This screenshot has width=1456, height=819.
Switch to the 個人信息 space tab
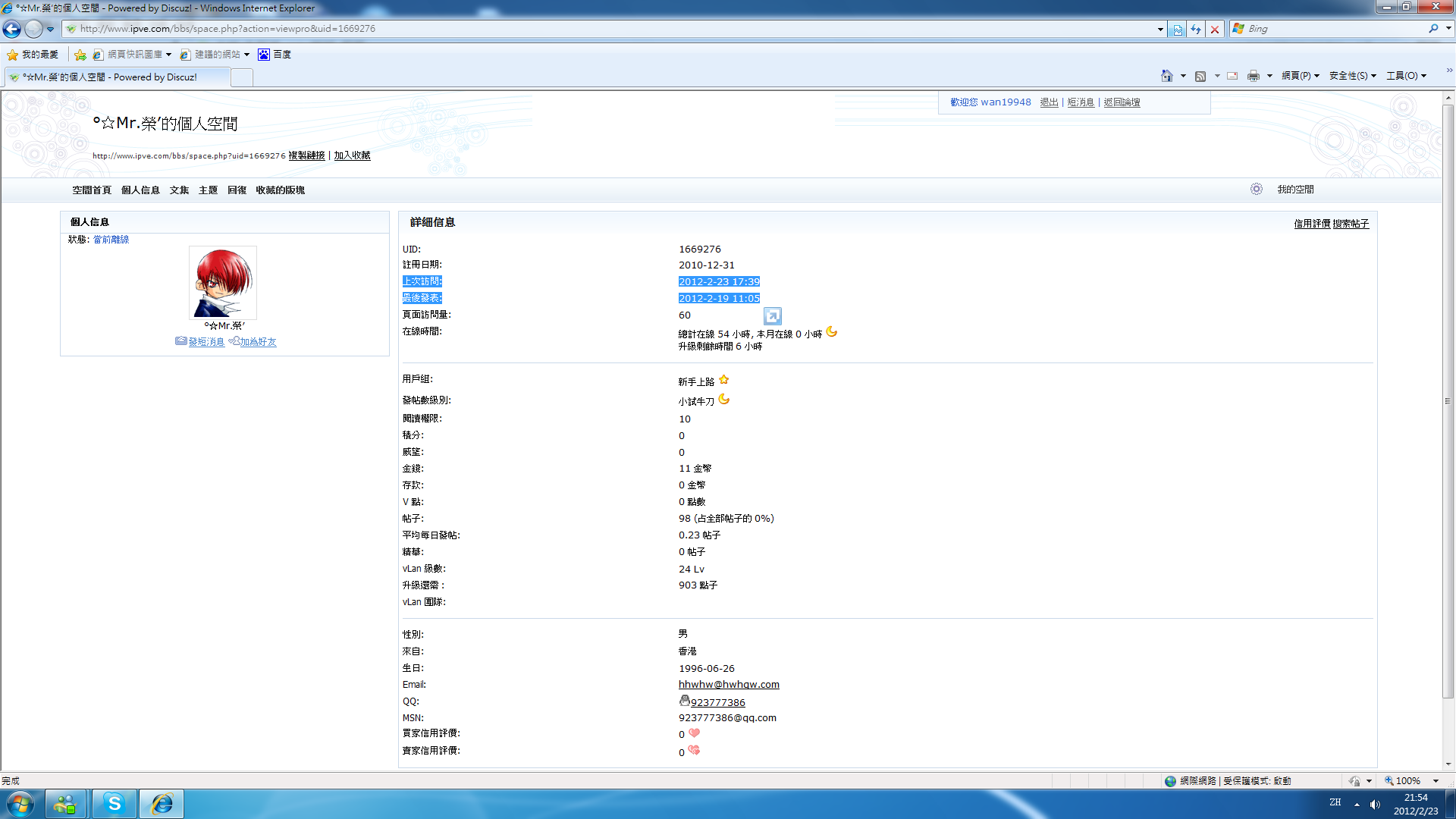tap(140, 190)
